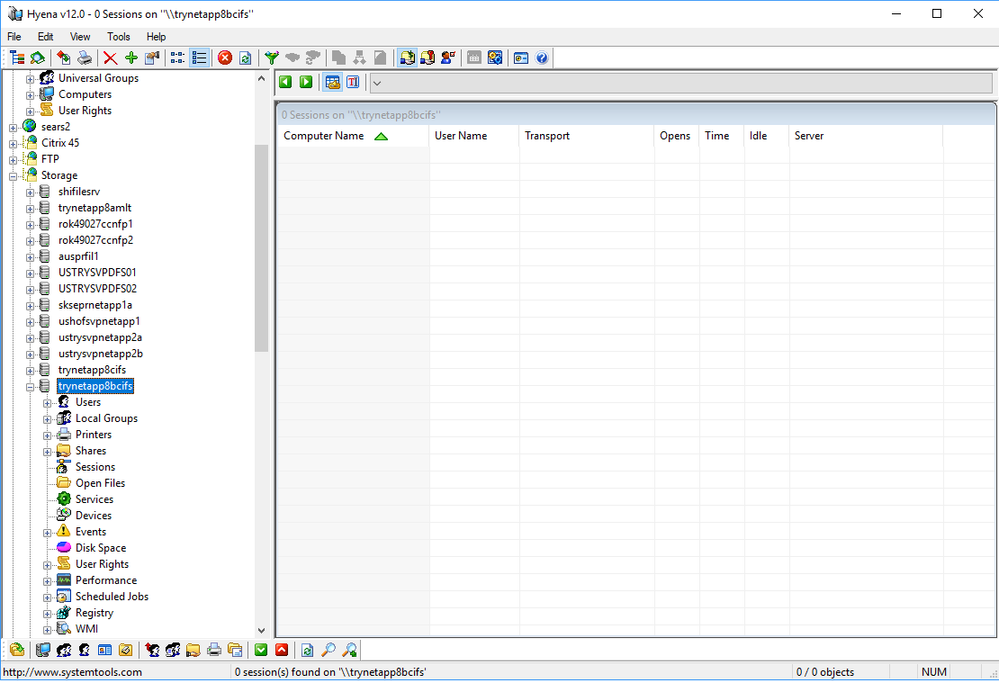Click the green plus add icon
This screenshot has height=682, width=999.
131,58
